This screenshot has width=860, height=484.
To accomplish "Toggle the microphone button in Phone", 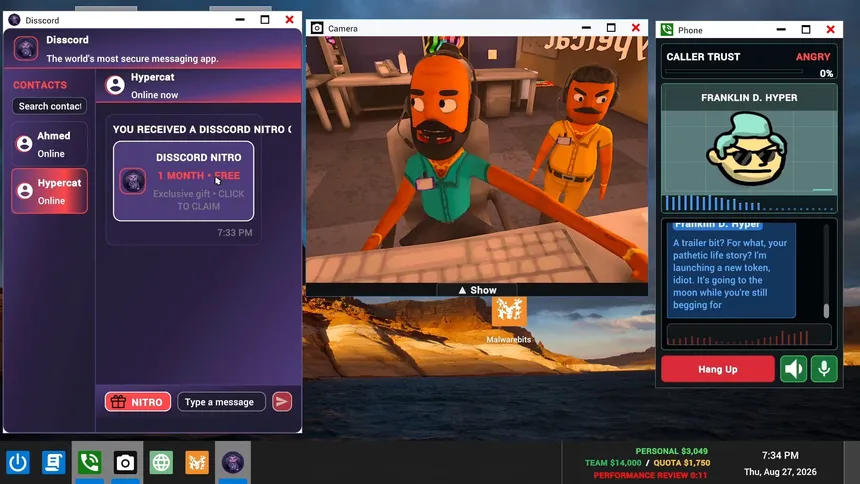I will pos(824,369).
